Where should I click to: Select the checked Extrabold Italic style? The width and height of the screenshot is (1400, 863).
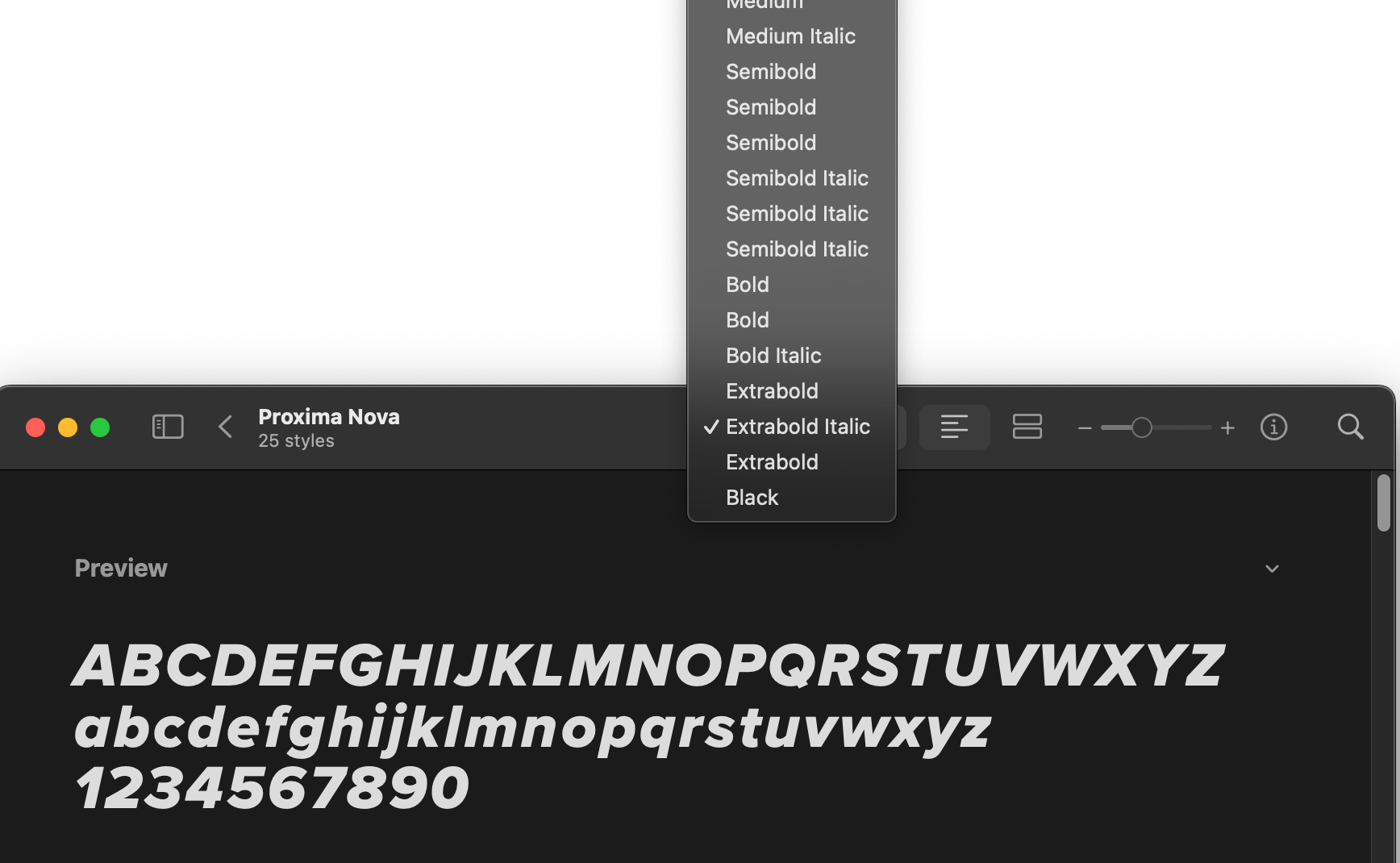click(x=791, y=427)
